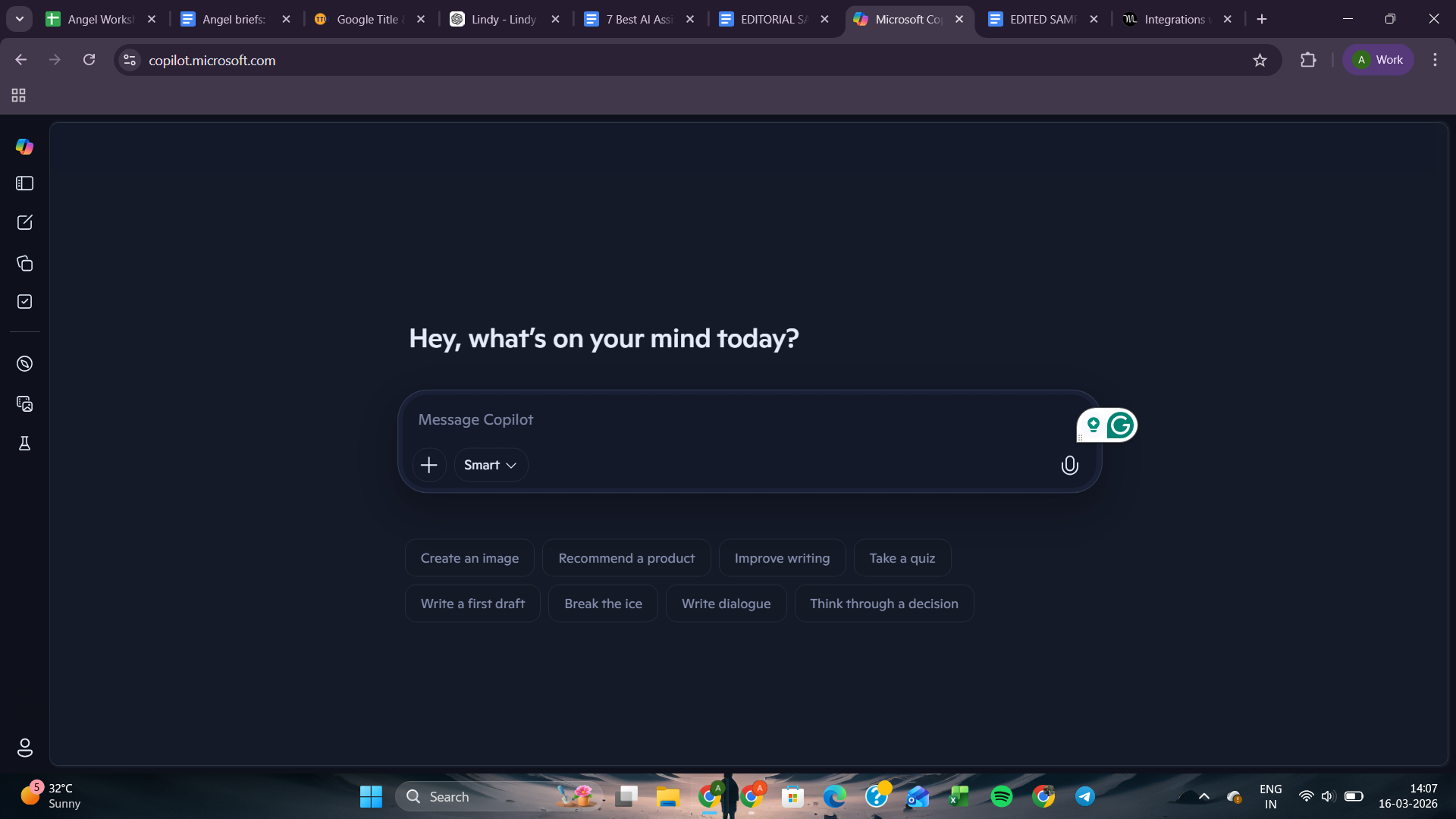
Task: Open the Grammarly widget in message box
Action: [1120, 425]
